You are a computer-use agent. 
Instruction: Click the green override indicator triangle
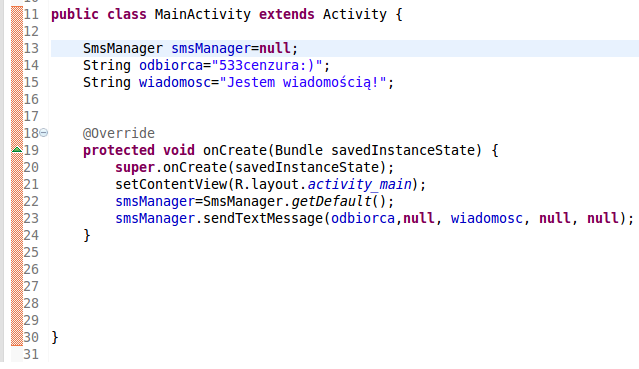coord(17,150)
